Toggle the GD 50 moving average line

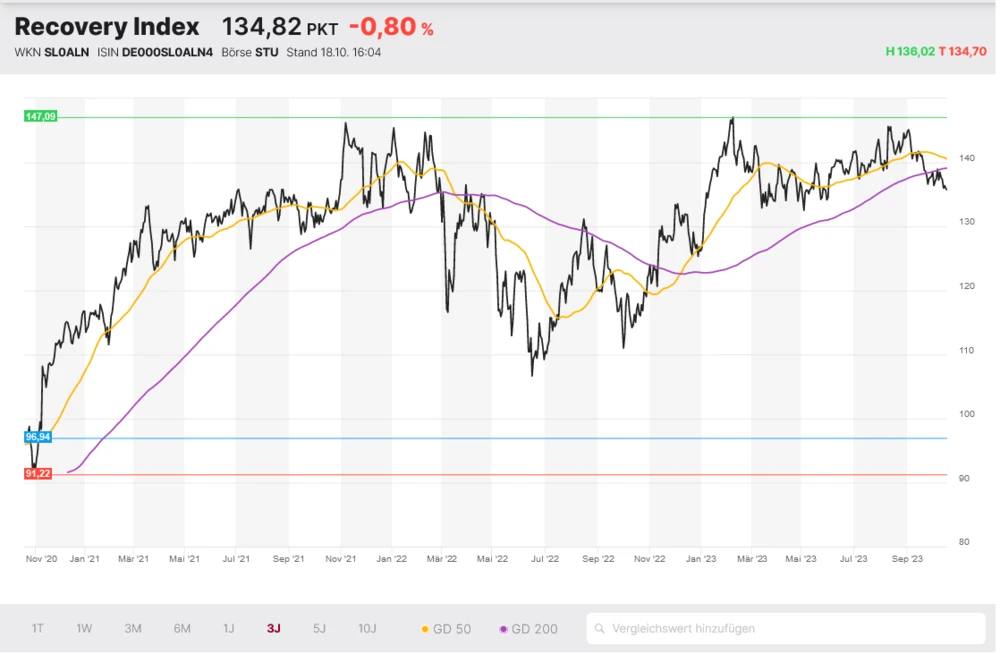(x=447, y=629)
